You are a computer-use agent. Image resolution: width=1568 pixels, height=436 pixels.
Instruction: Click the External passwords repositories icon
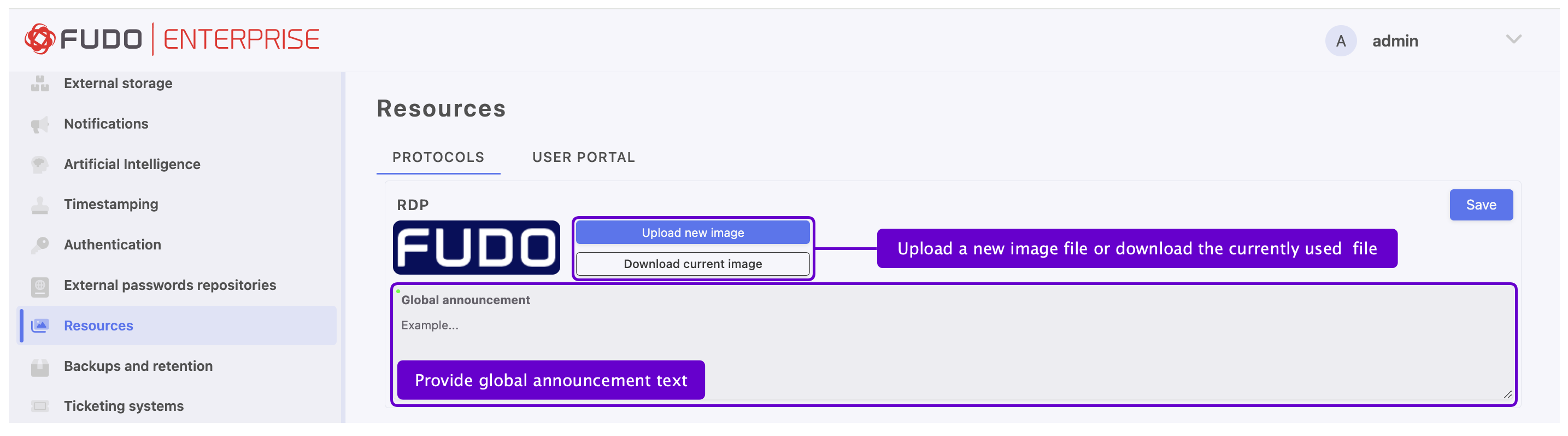click(x=39, y=286)
